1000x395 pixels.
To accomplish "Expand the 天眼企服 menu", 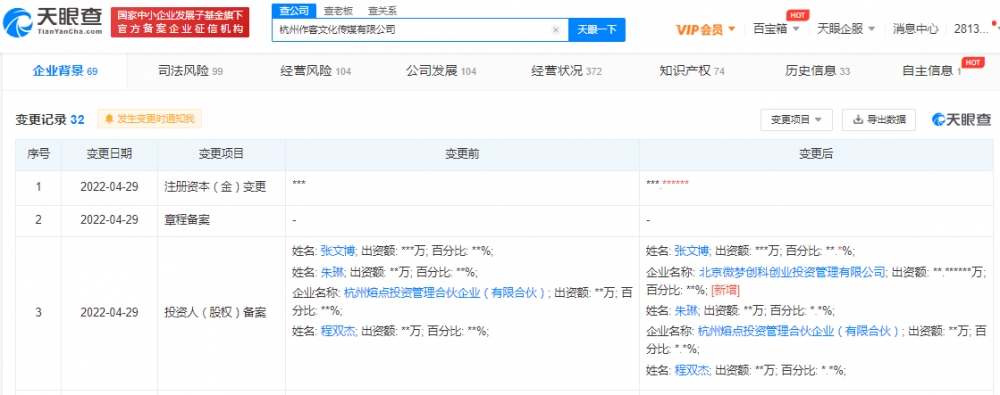I will tap(846, 29).
